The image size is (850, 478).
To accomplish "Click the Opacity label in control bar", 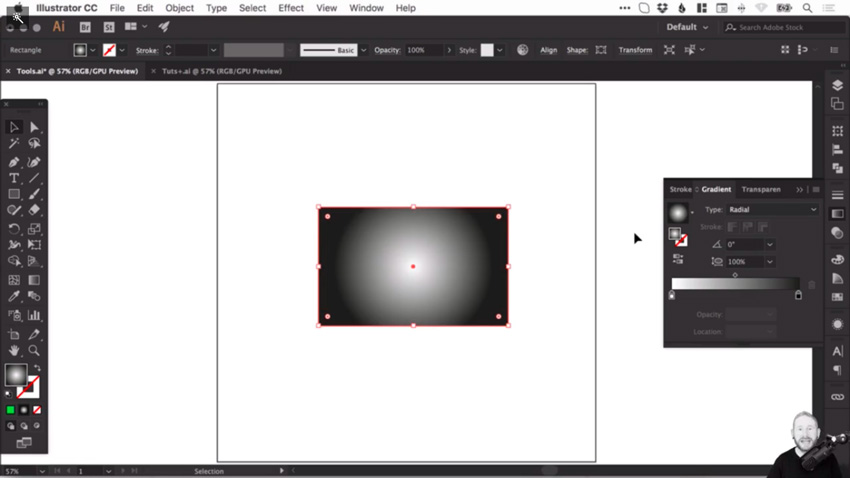I will click(387, 50).
